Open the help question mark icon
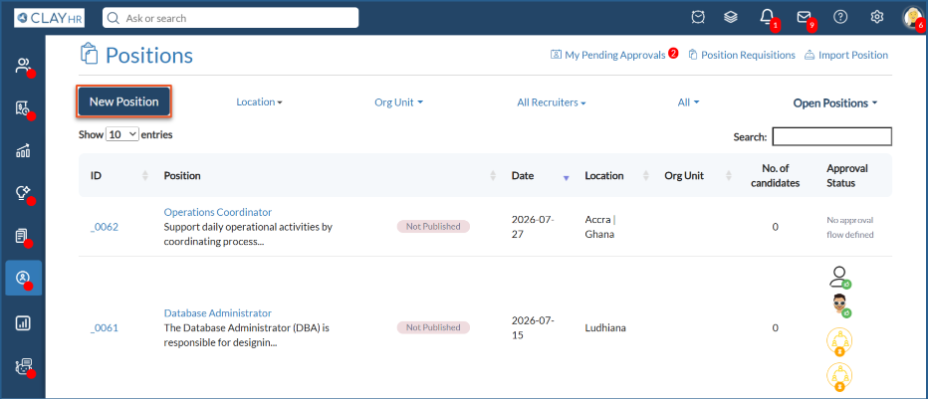The height and width of the screenshot is (399, 928). pyautogui.click(x=840, y=17)
